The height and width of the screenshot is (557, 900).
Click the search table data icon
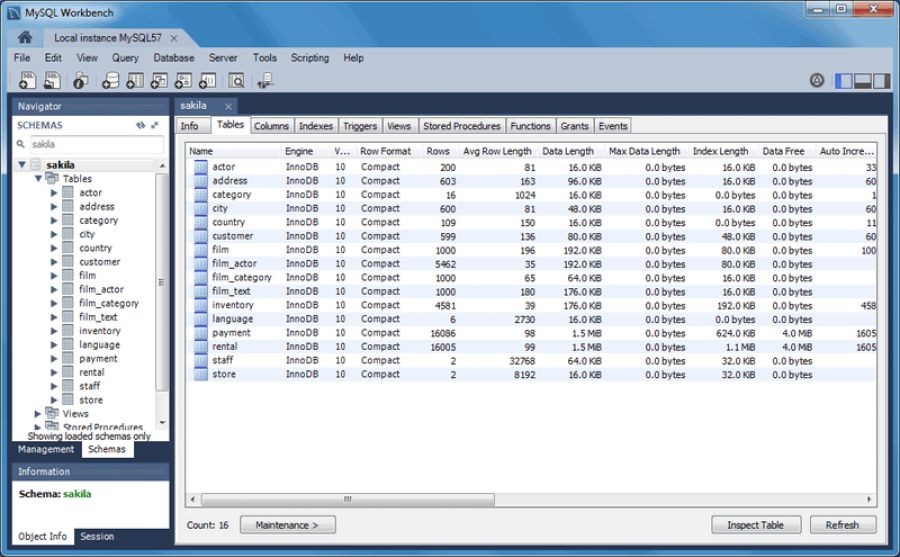[x=237, y=81]
